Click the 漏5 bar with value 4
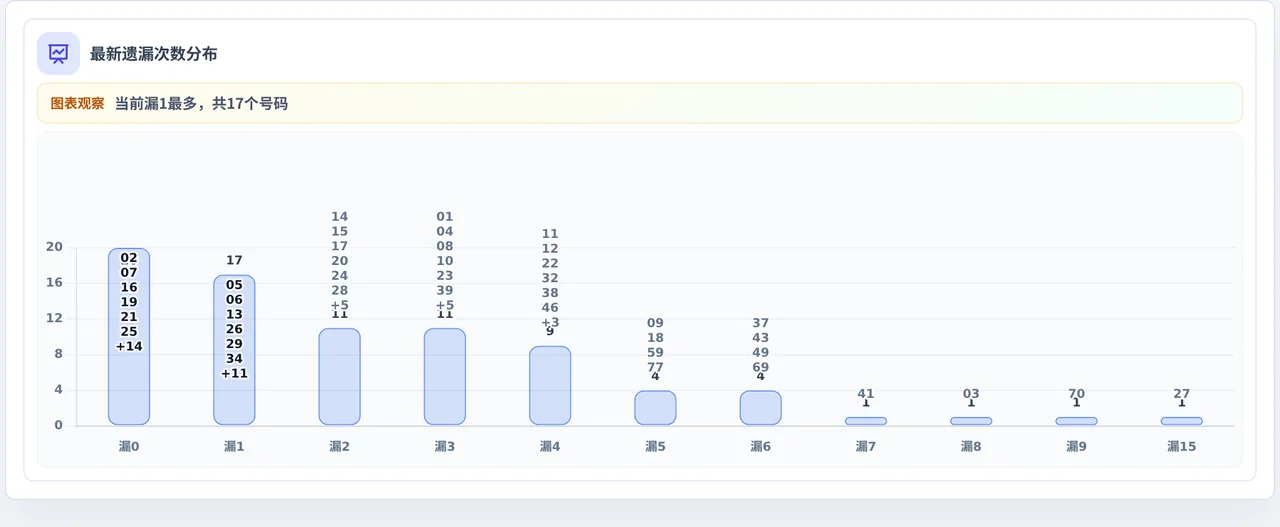Screen dimensions: 1280x527 point(655,408)
